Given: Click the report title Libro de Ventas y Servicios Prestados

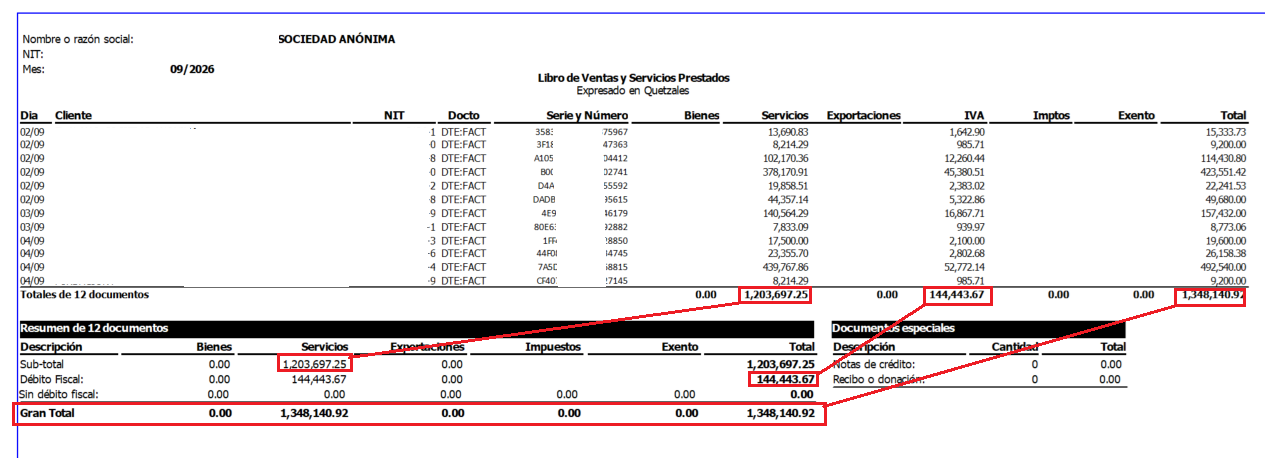Looking at the screenshot, I should click(634, 78).
